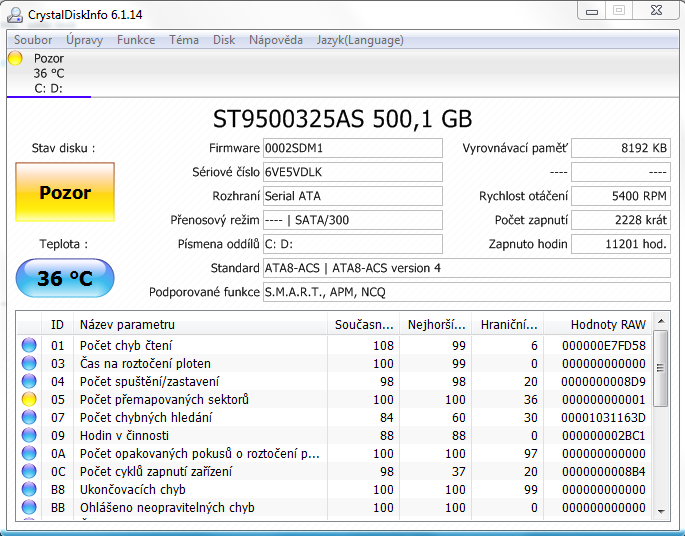Click the buffer size field 8192 KB
The image size is (685, 536).
[x=621, y=148]
